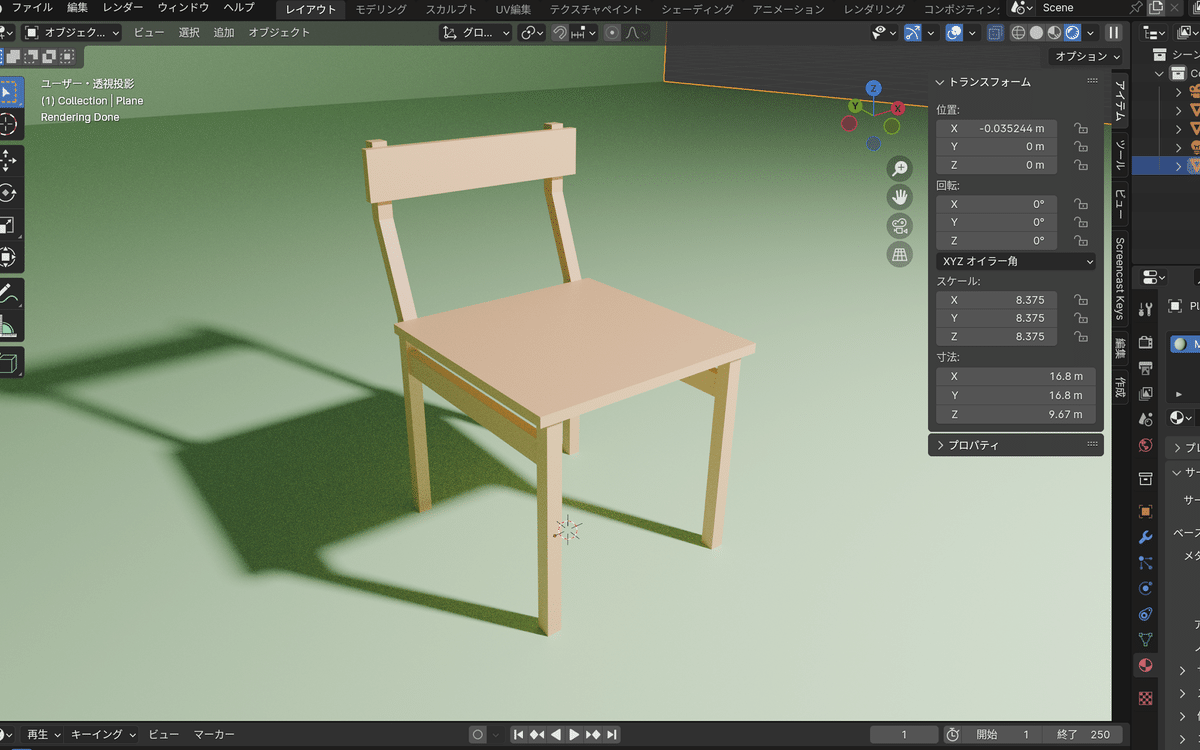Open the Item sidebar tab
The width and height of the screenshot is (1200, 750).
pos(1120,101)
